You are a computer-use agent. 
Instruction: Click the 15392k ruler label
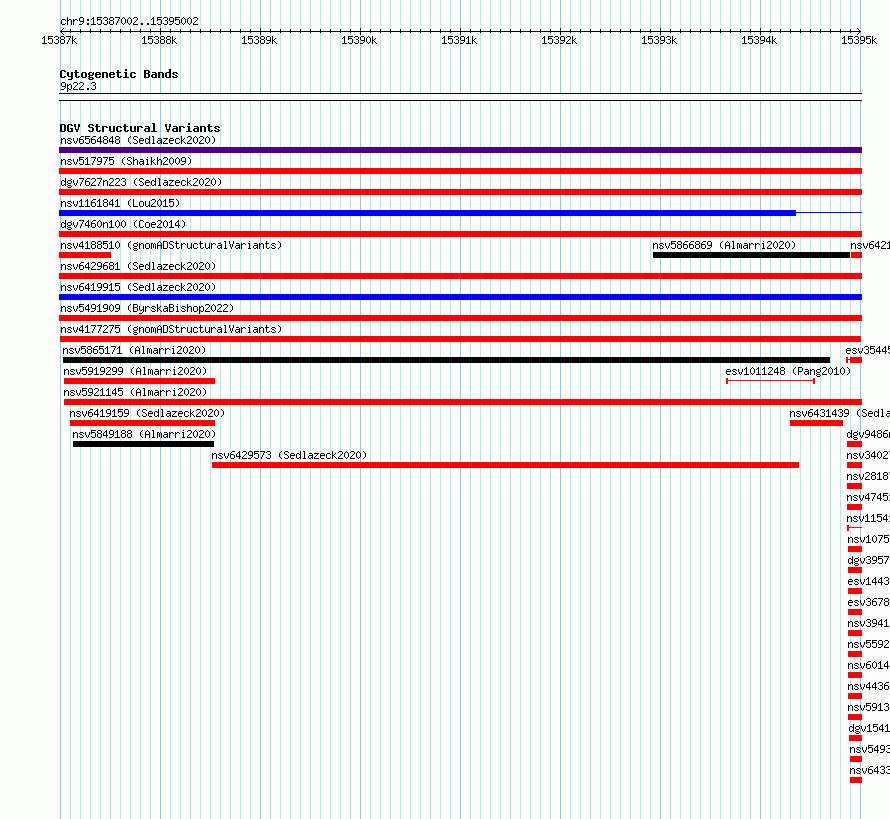[x=559, y=40]
